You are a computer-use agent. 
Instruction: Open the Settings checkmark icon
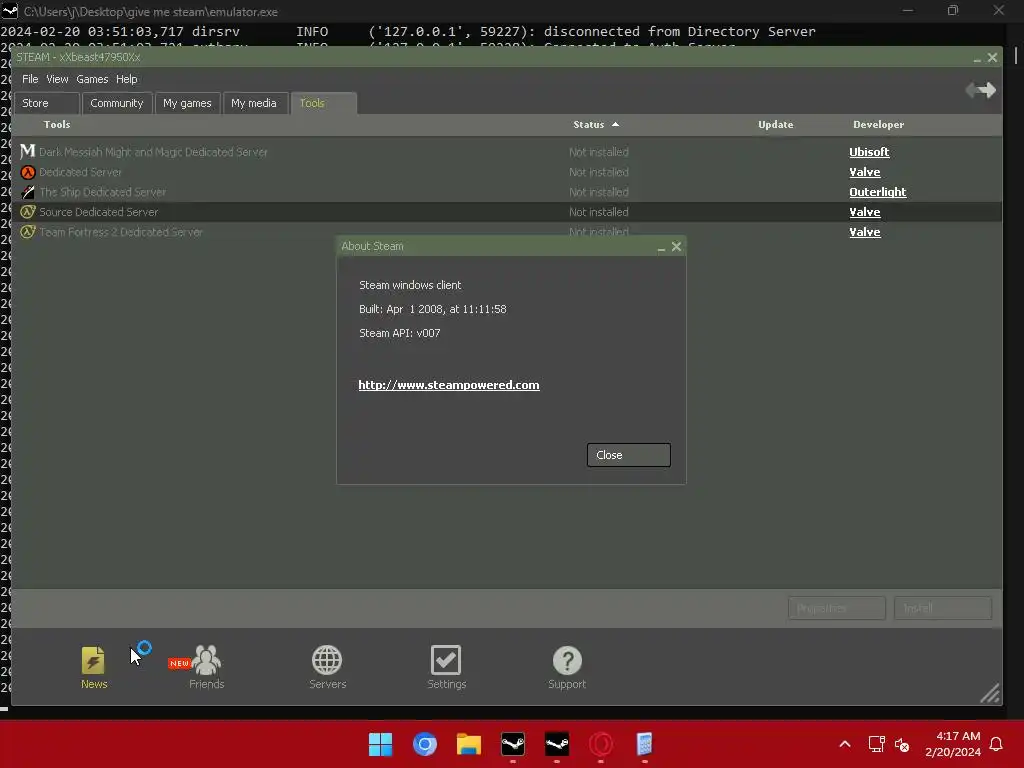coord(446,660)
